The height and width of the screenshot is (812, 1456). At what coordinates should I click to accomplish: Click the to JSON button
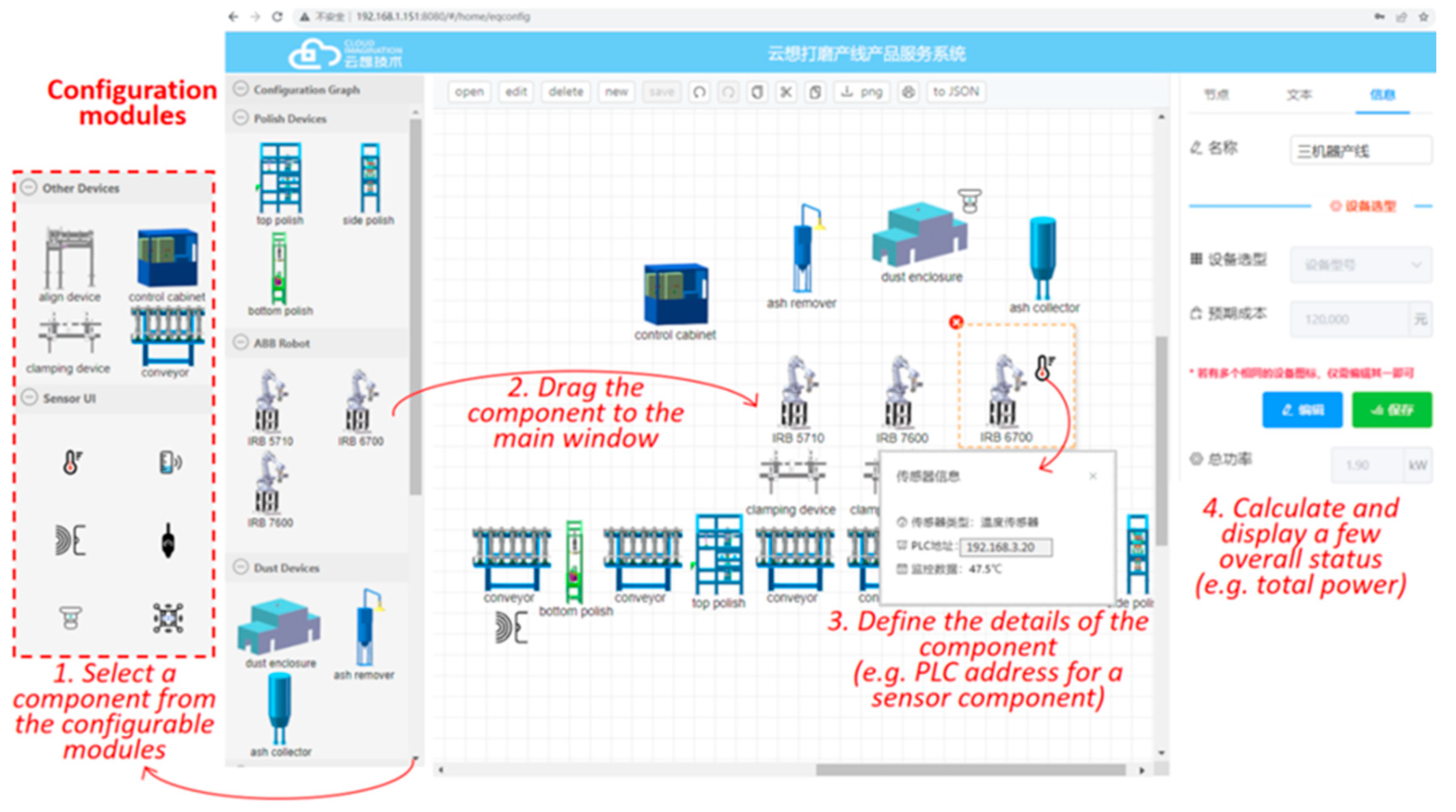point(956,91)
